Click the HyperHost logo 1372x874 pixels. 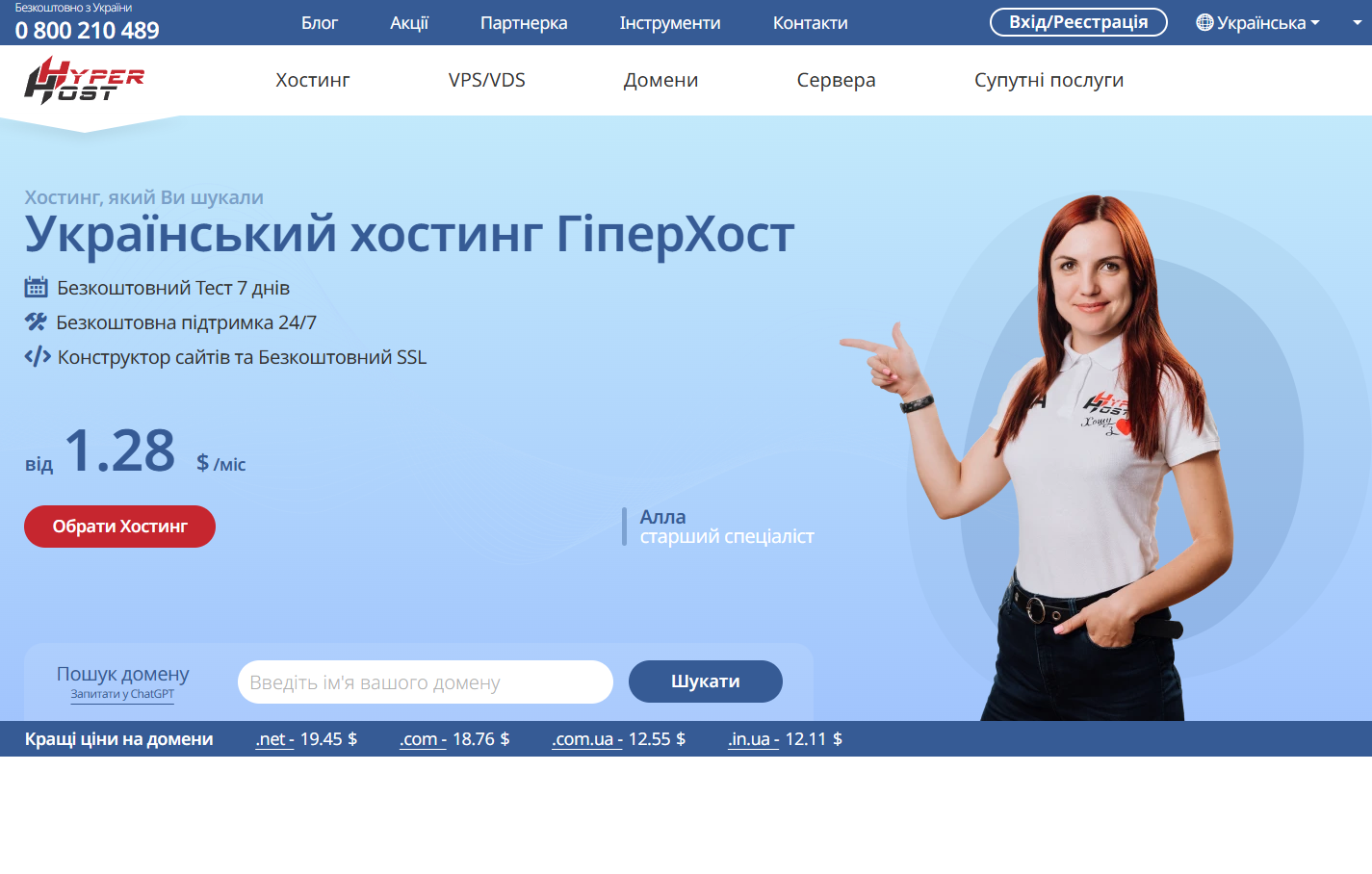click(x=84, y=80)
